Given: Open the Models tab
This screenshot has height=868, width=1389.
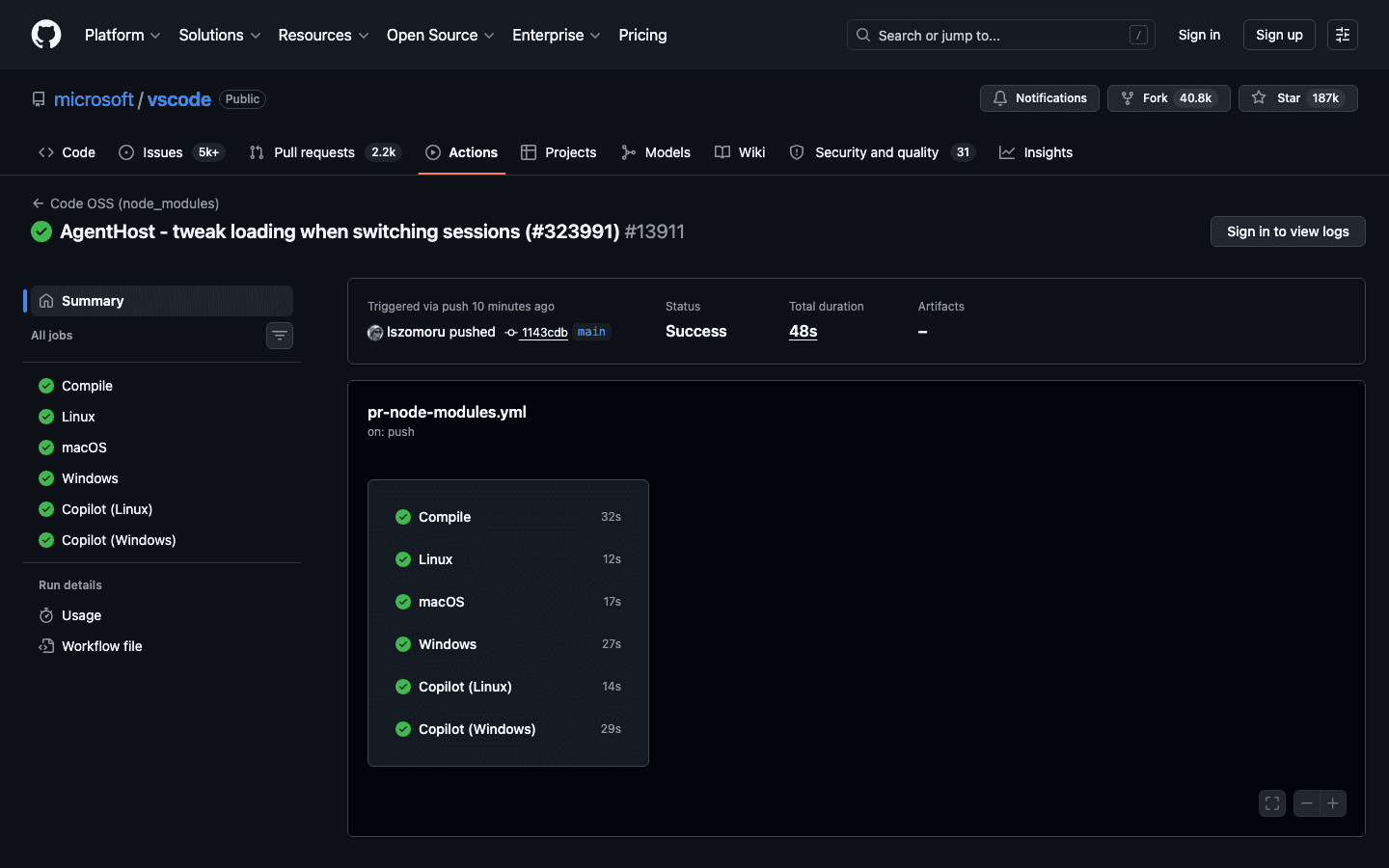Looking at the screenshot, I should [x=656, y=152].
